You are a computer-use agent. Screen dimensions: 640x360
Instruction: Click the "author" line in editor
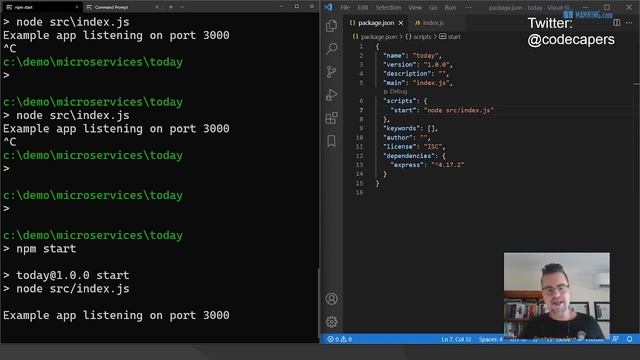pyautogui.click(x=407, y=138)
